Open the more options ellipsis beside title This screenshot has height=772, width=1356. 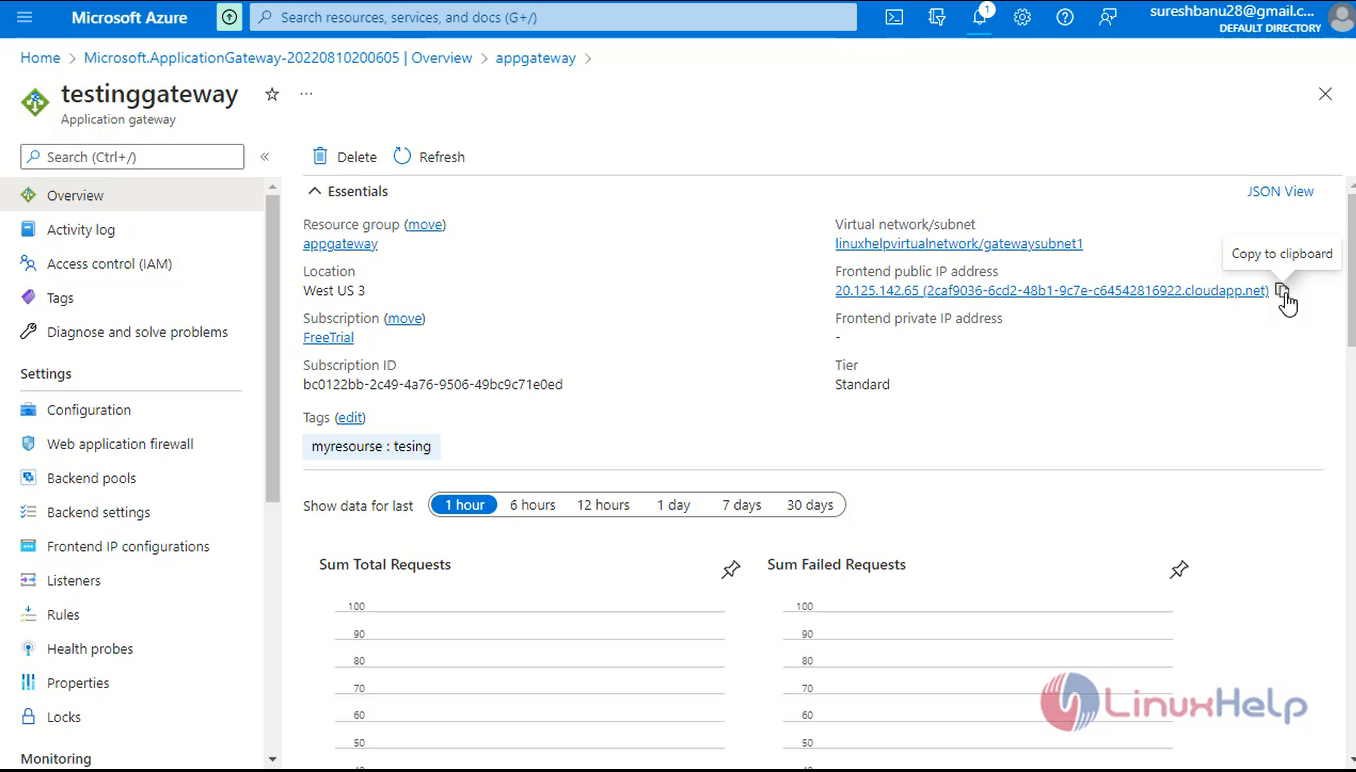306,94
